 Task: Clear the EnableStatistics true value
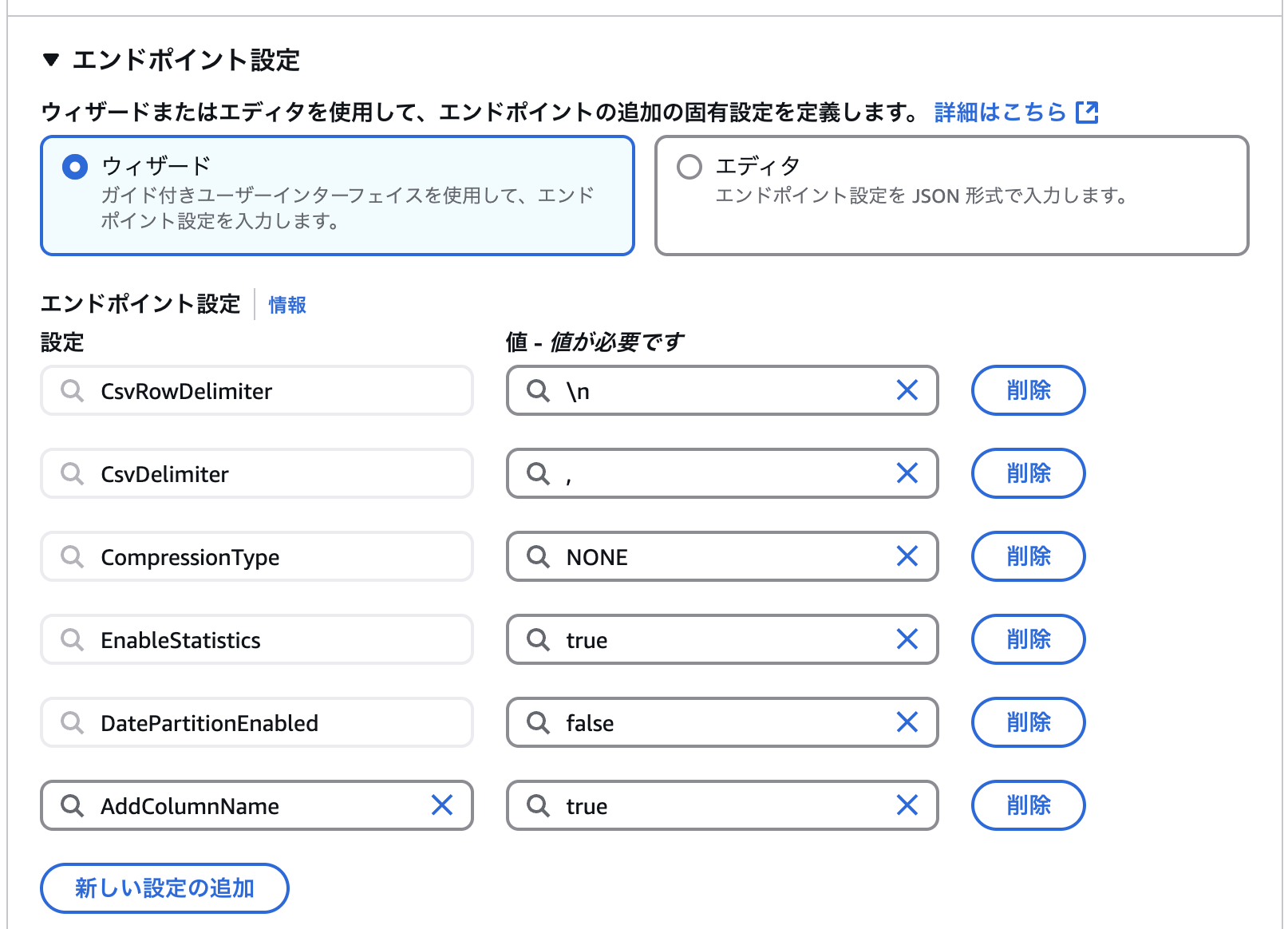point(907,639)
